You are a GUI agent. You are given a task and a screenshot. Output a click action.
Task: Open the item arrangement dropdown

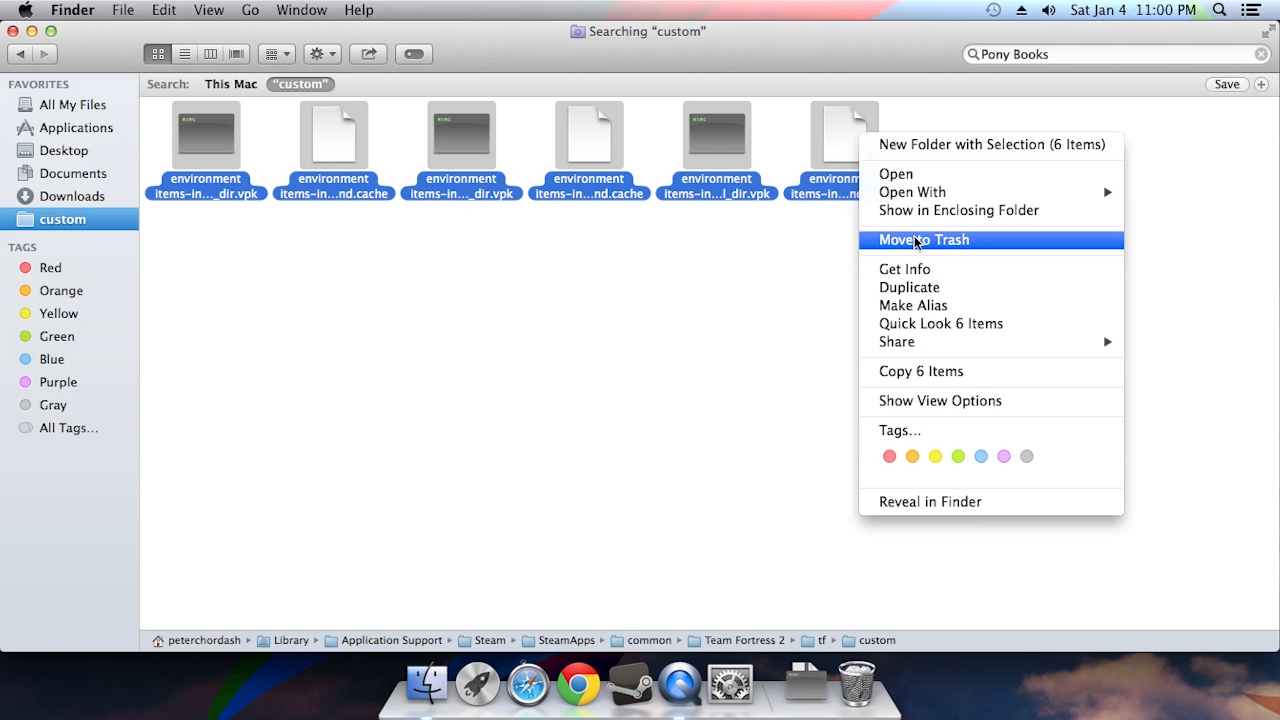coord(276,54)
